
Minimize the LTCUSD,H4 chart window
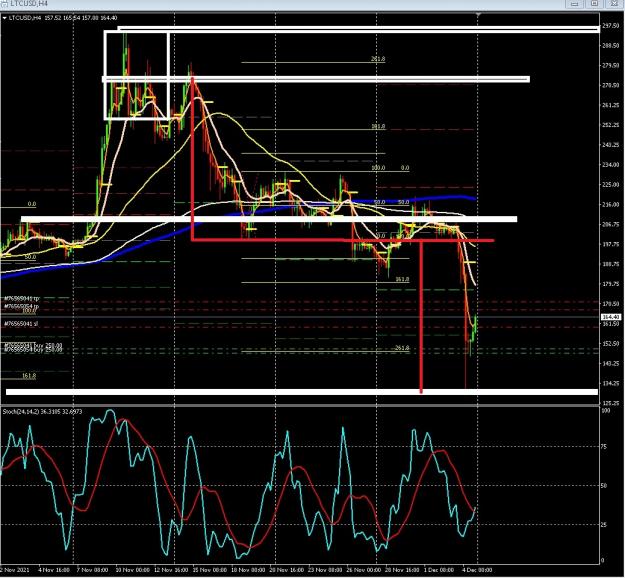575,4
